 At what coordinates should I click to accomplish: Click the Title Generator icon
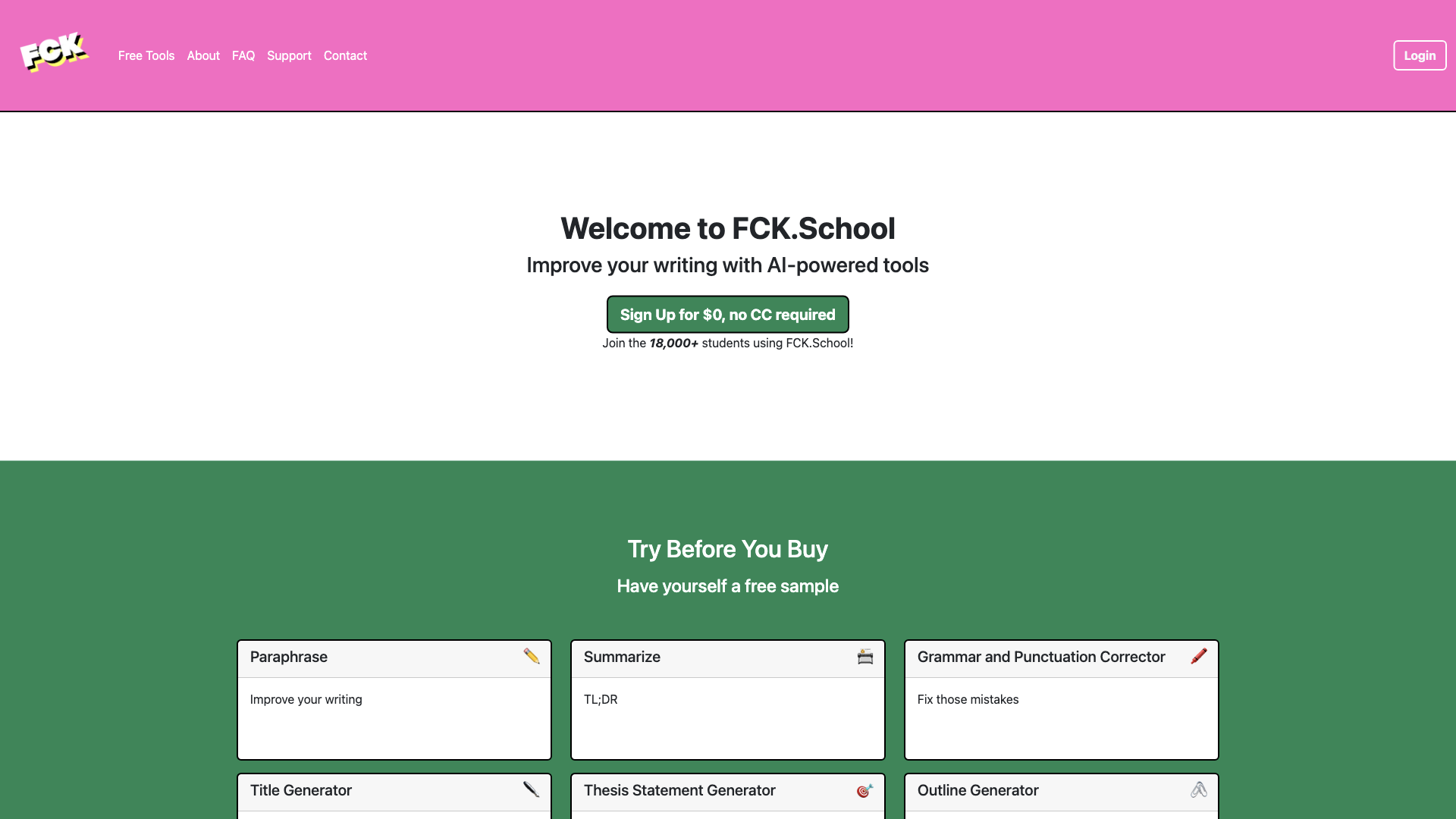coord(530,790)
